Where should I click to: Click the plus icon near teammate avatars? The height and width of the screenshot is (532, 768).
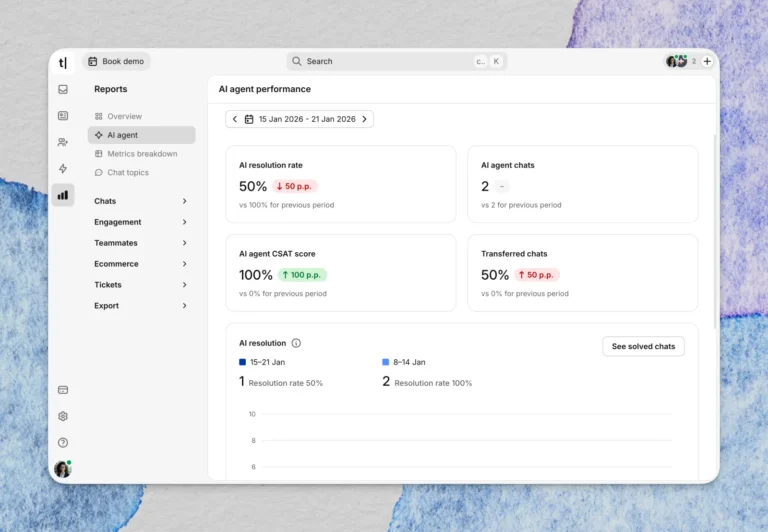(707, 61)
